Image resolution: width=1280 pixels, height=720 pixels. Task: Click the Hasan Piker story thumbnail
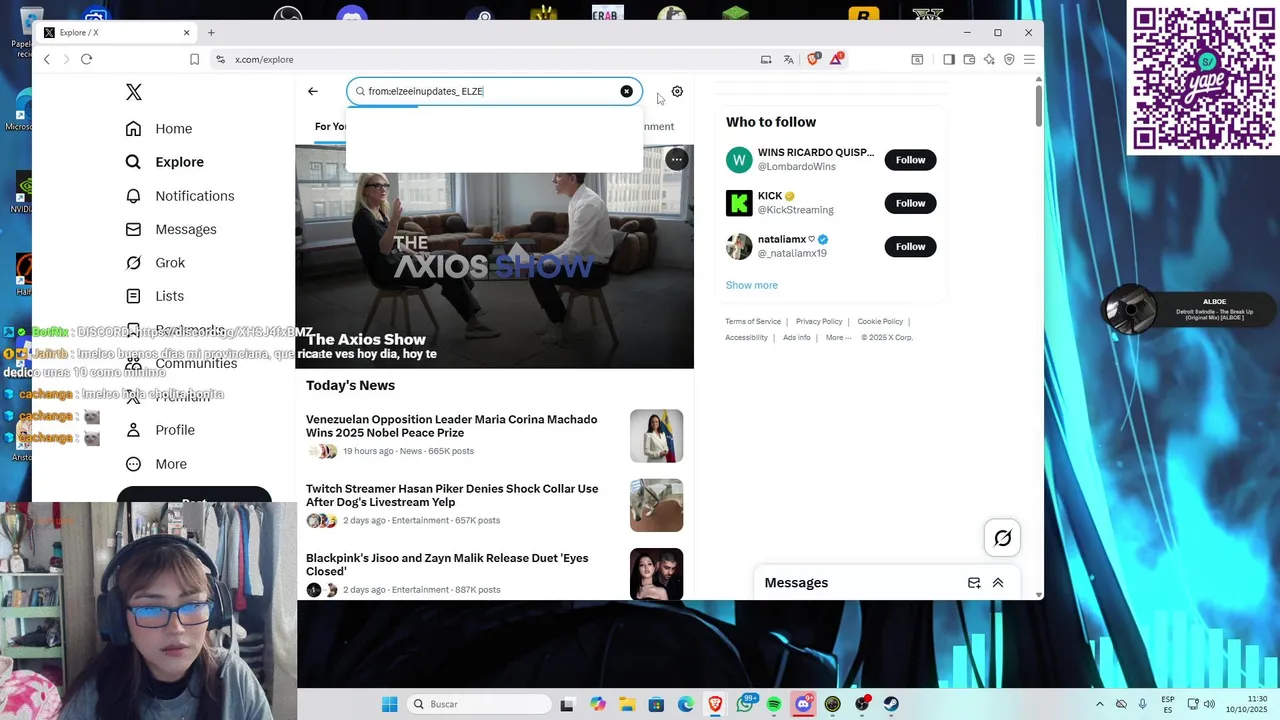656,505
